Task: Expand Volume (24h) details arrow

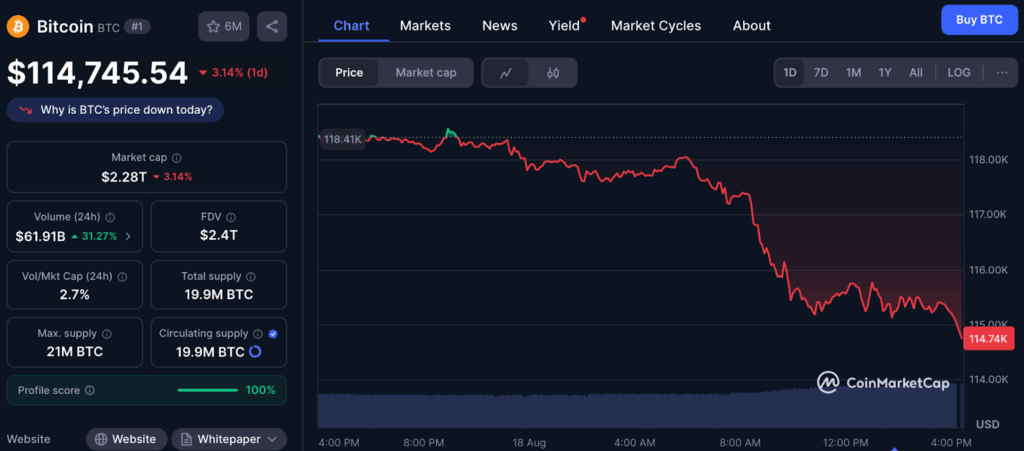Action: tap(127, 237)
